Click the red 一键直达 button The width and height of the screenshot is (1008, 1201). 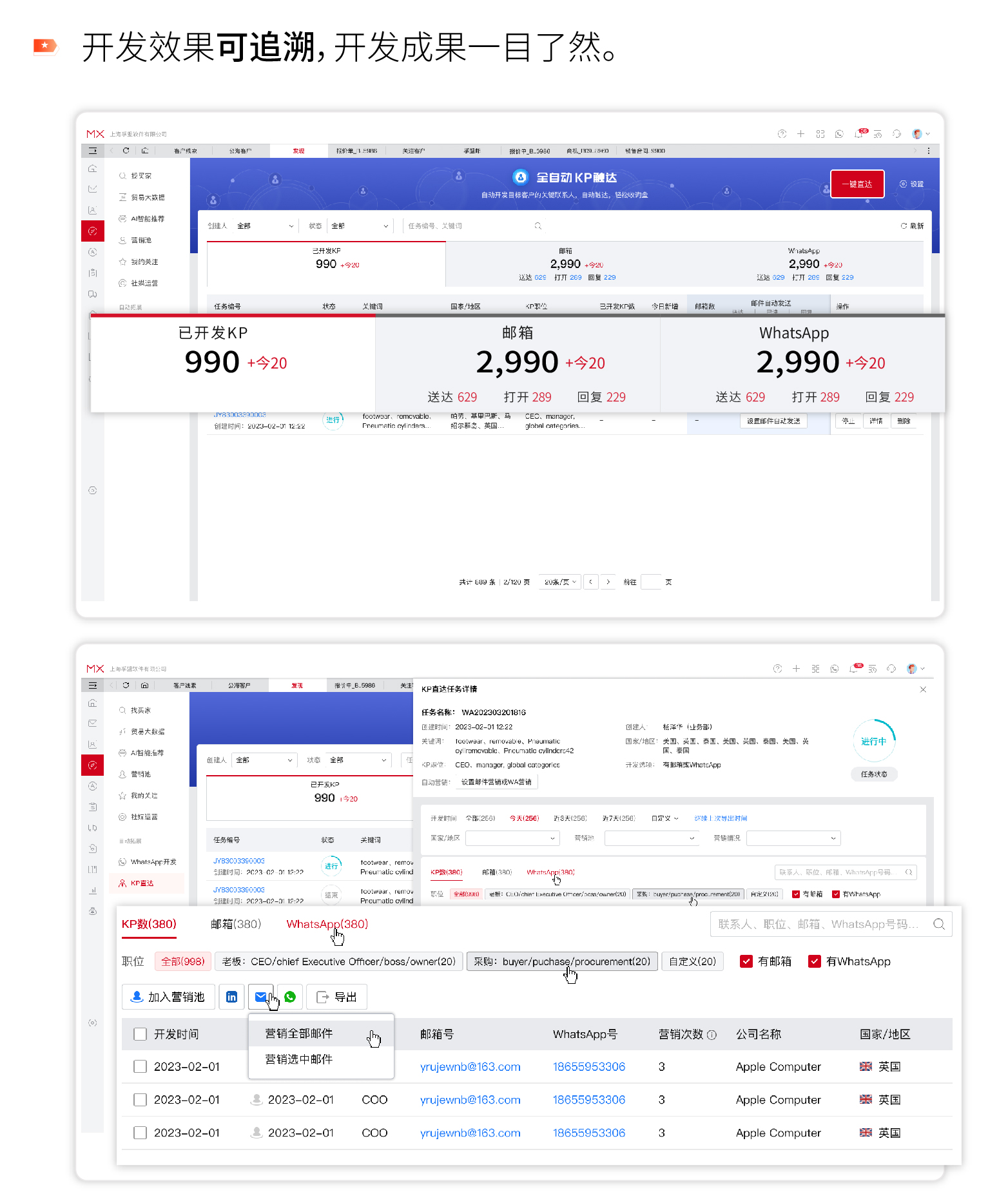[857, 184]
